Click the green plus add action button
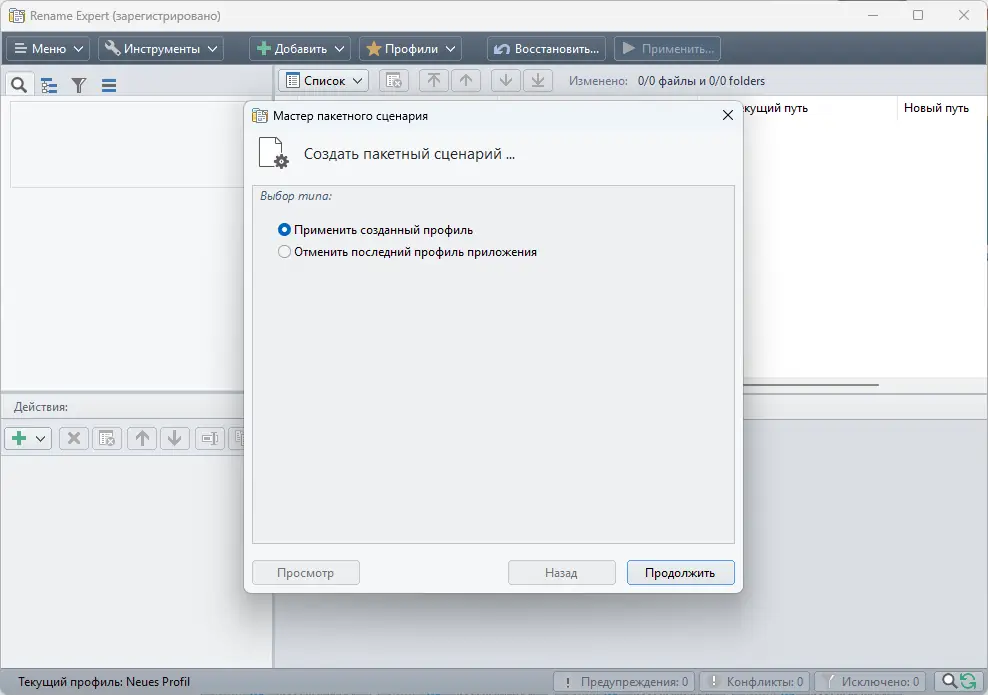Screen dimensions: 988x695 pyautogui.click(x=19, y=438)
